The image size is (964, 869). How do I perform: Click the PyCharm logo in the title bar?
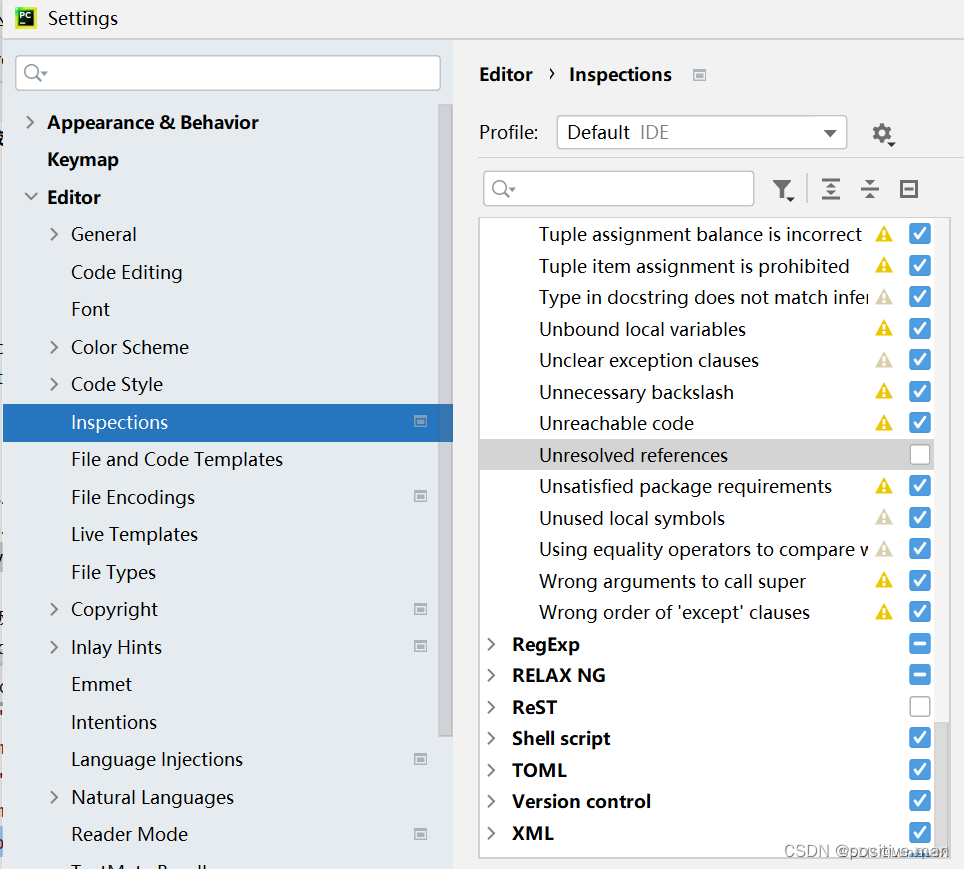(25, 18)
